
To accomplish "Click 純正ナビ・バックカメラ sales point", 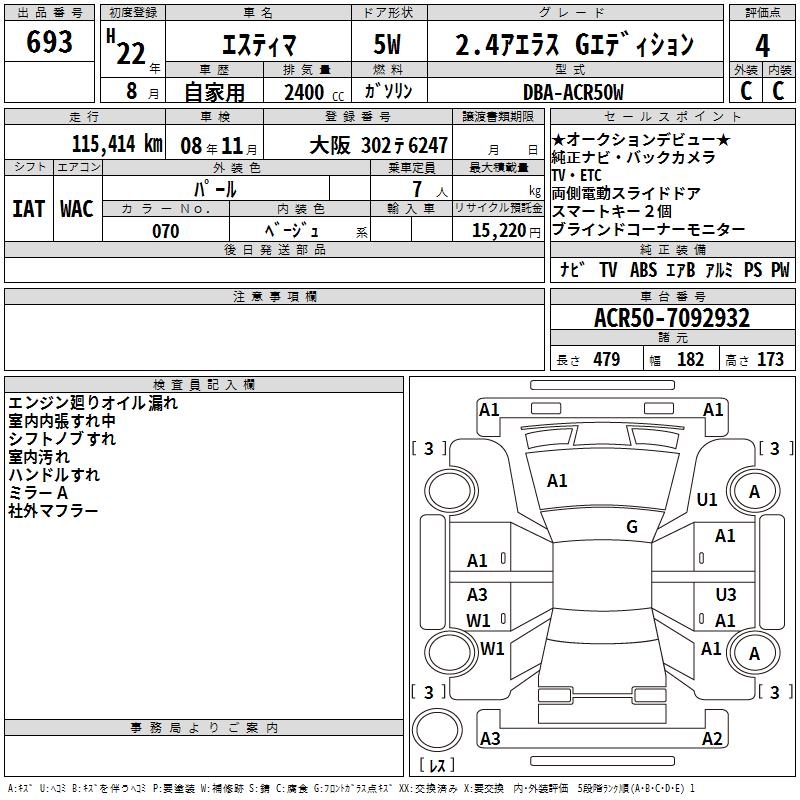I will point(634,157).
